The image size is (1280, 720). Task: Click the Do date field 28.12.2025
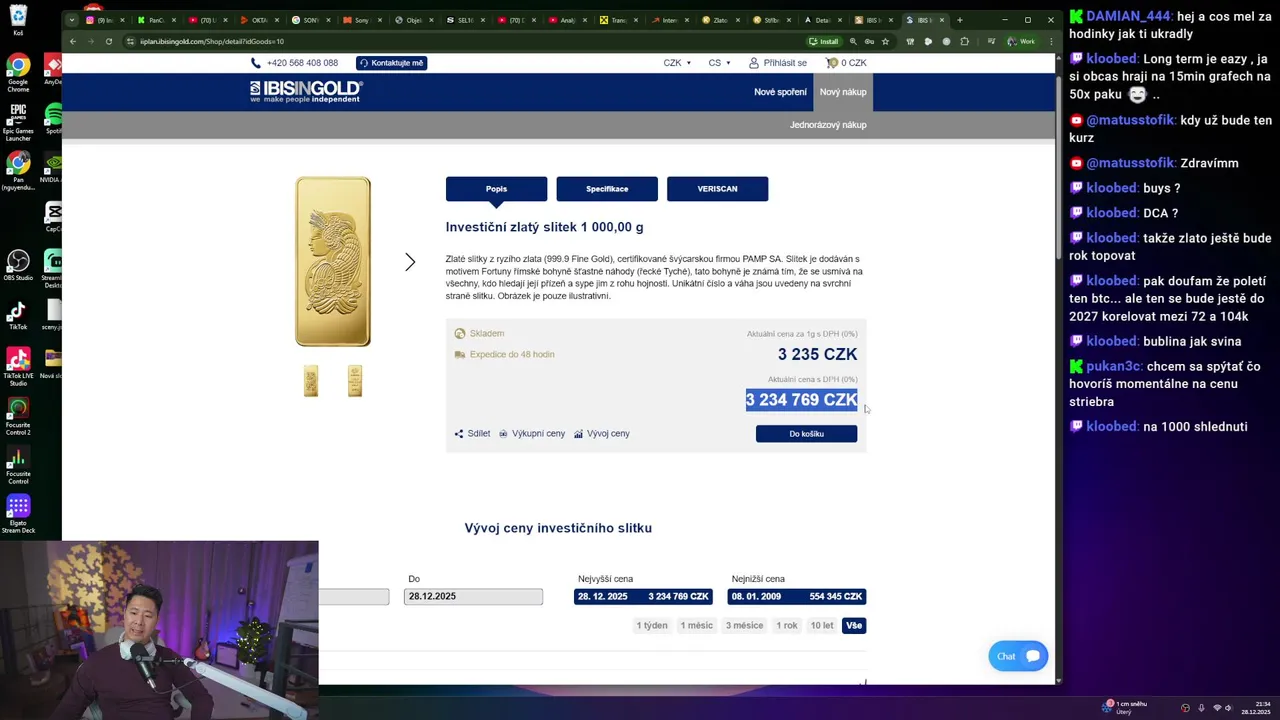click(473, 597)
